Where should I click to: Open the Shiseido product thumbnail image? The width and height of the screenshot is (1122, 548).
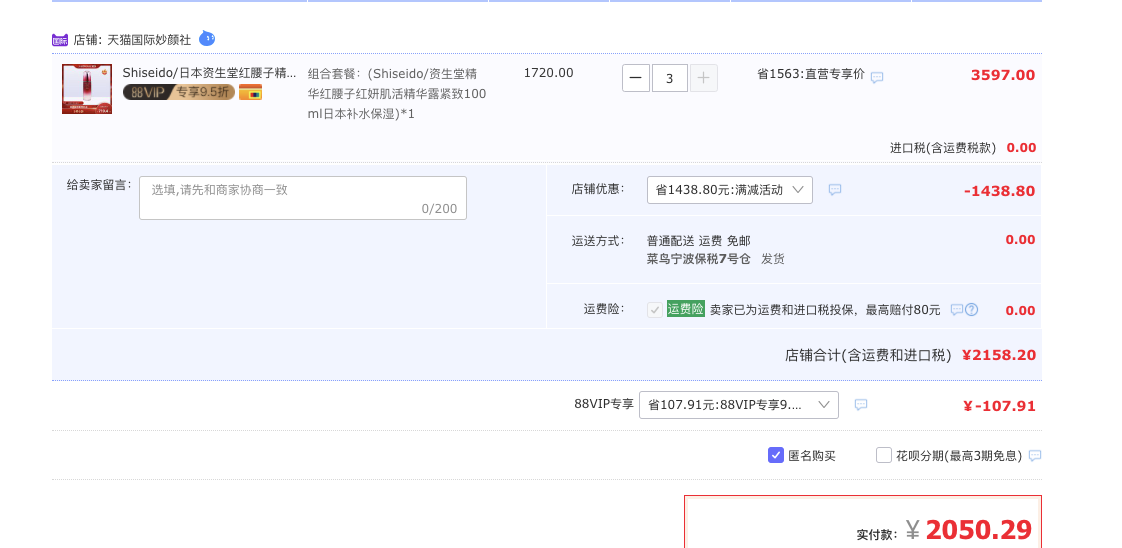click(87, 89)
